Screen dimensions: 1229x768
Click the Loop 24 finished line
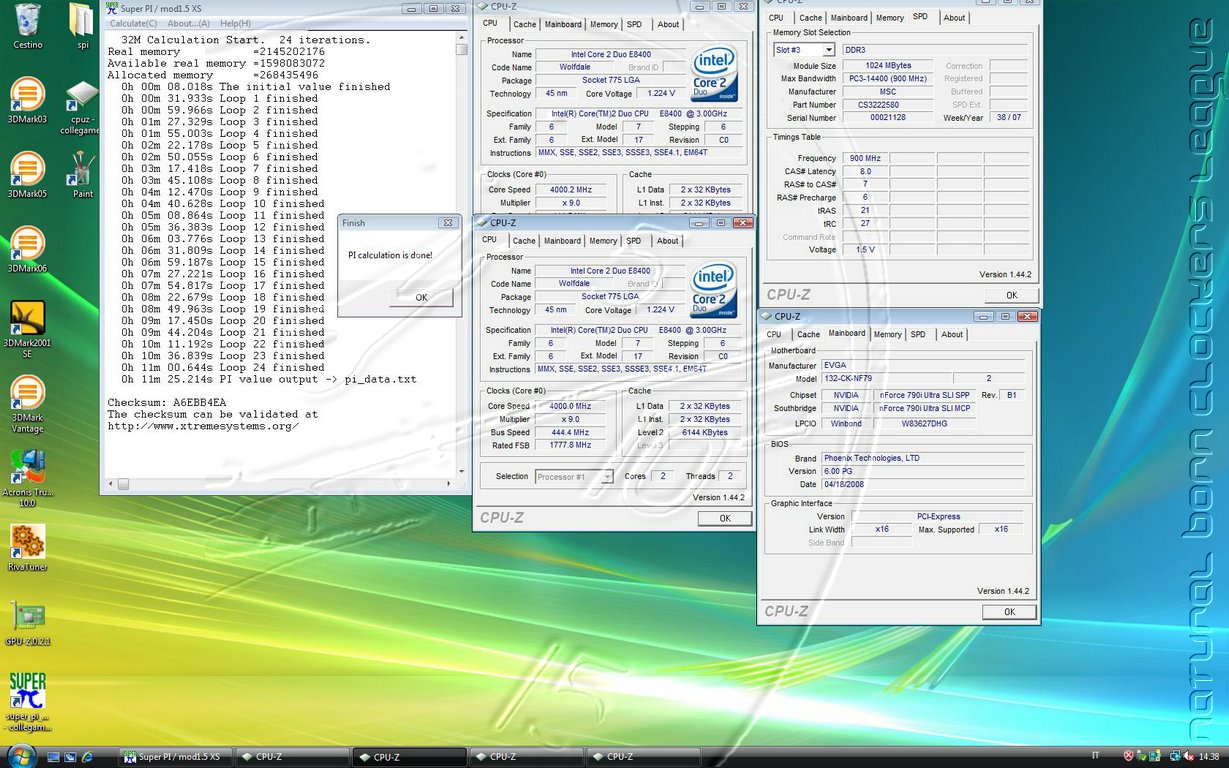click(222, 367)
